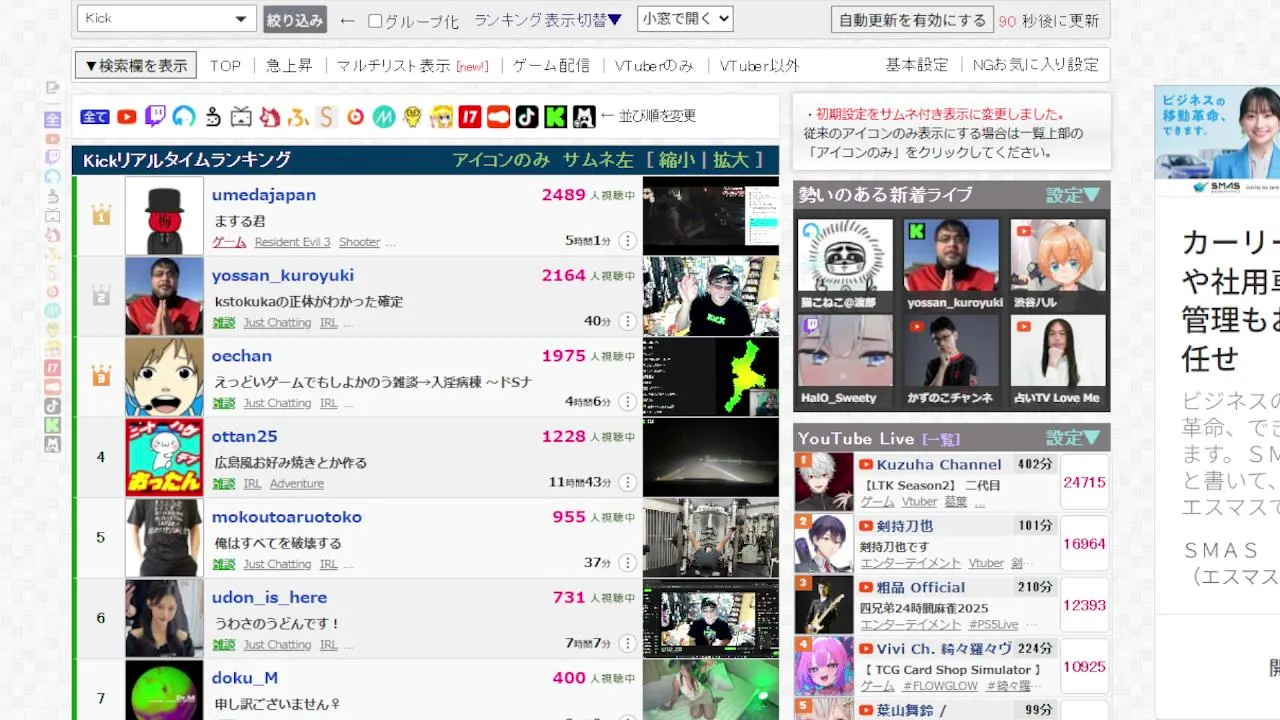Image resolution: width=1280 pixels, height=720 pixels.
Task: Select the 全て all-platforms filter icon
Action: pos(95,117)
